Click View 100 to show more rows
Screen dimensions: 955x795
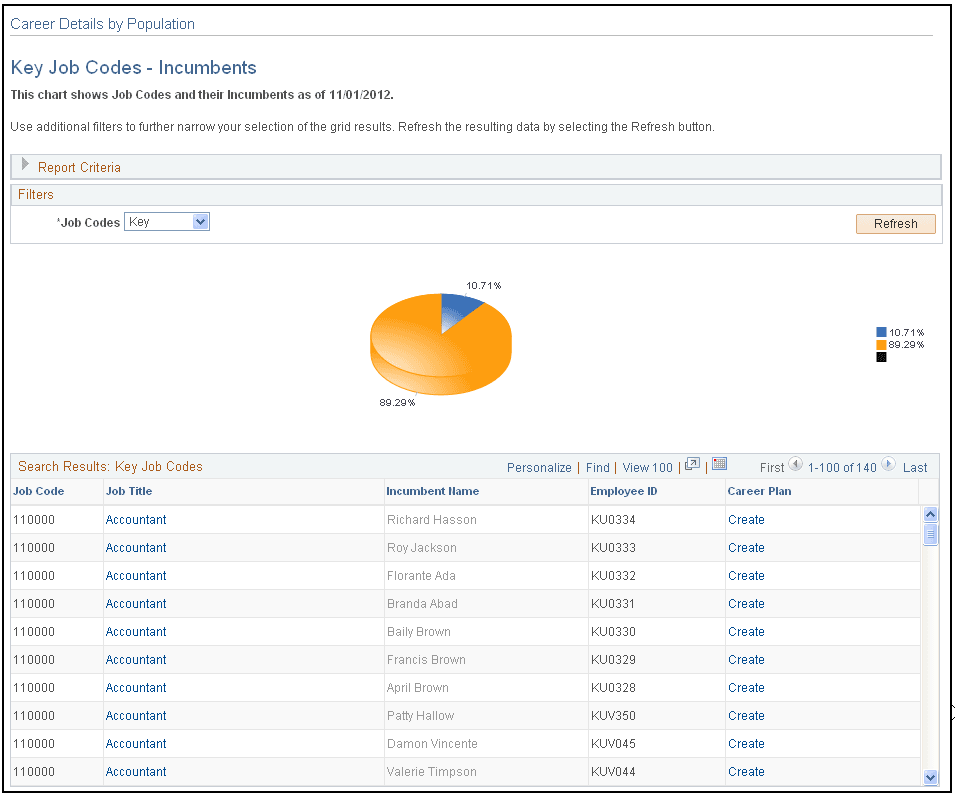pos(647,467)
